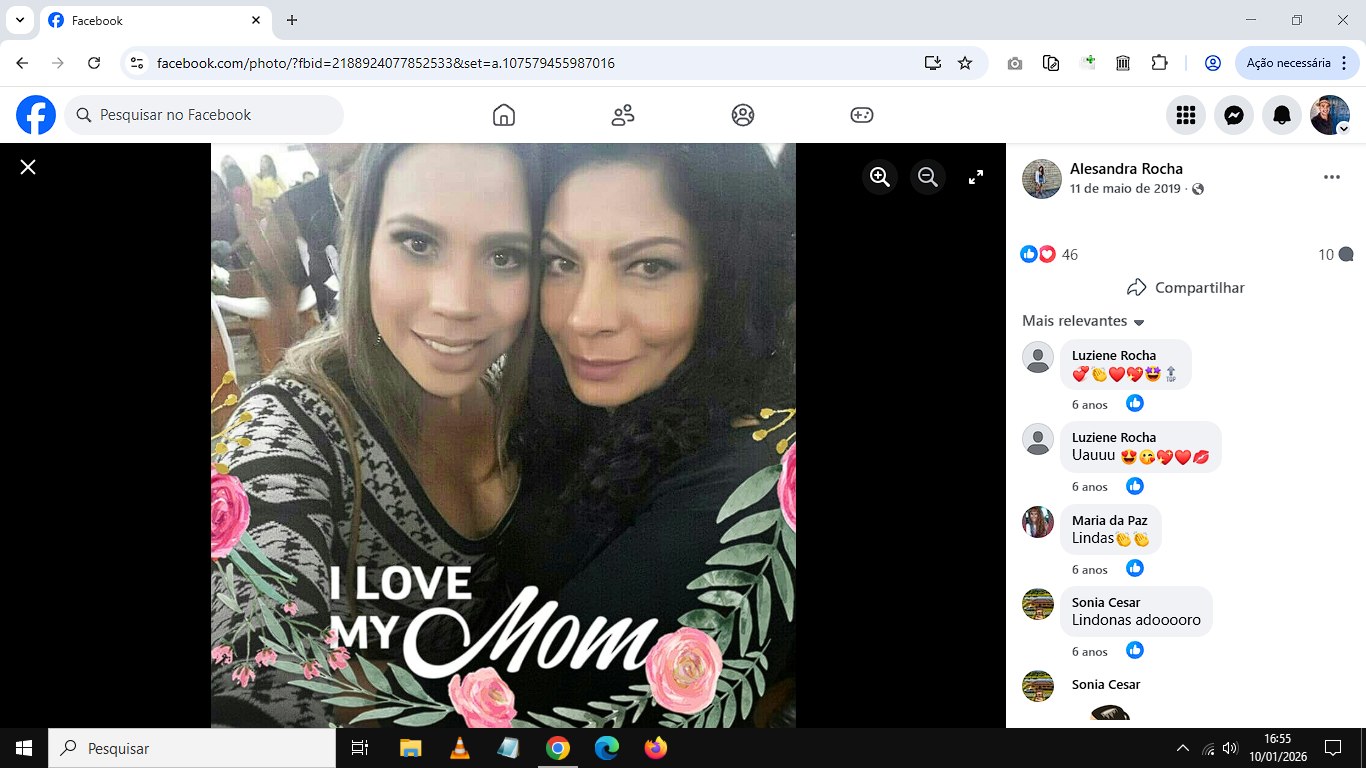Open the notifications bell

point(1282,115)
